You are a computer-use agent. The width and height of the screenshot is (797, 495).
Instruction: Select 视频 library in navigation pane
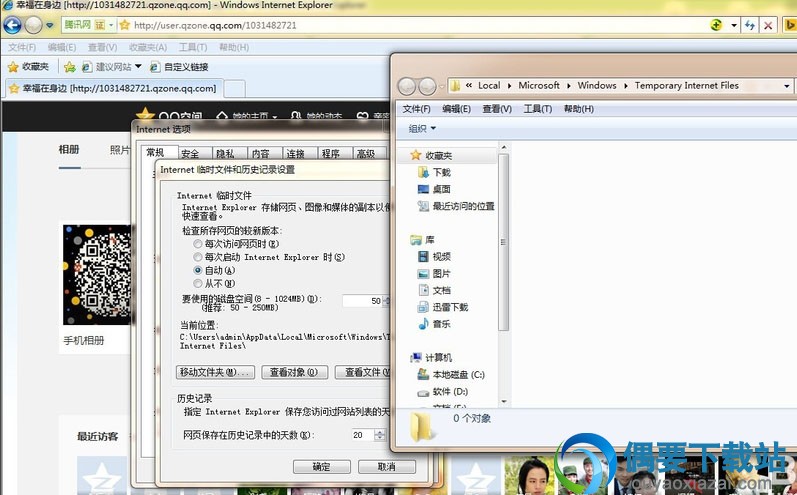[435, 256]
